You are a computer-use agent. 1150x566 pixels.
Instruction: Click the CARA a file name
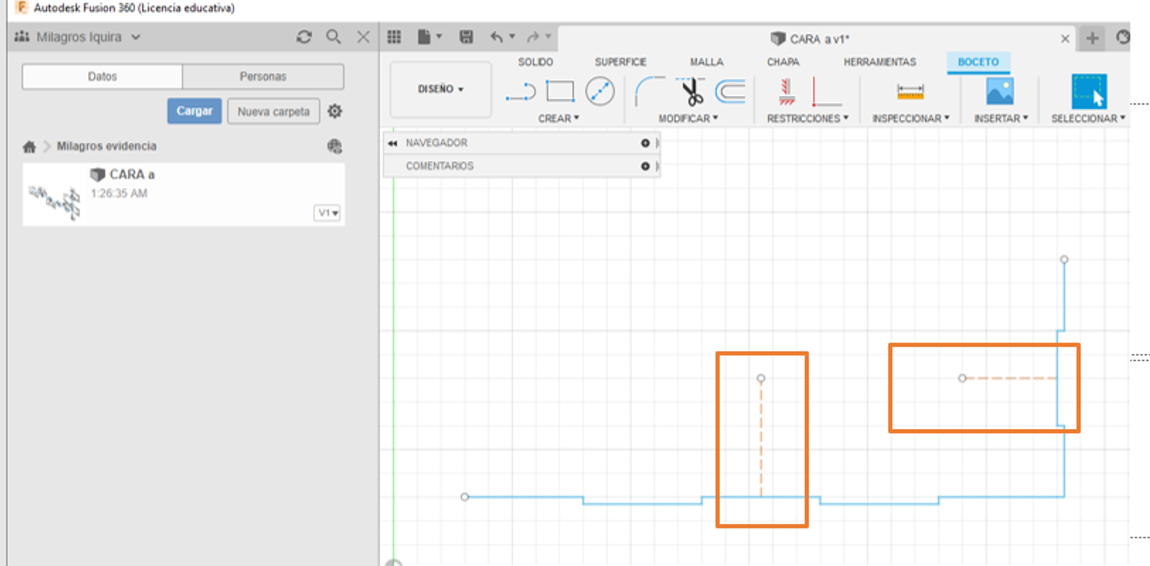(132, 175)
